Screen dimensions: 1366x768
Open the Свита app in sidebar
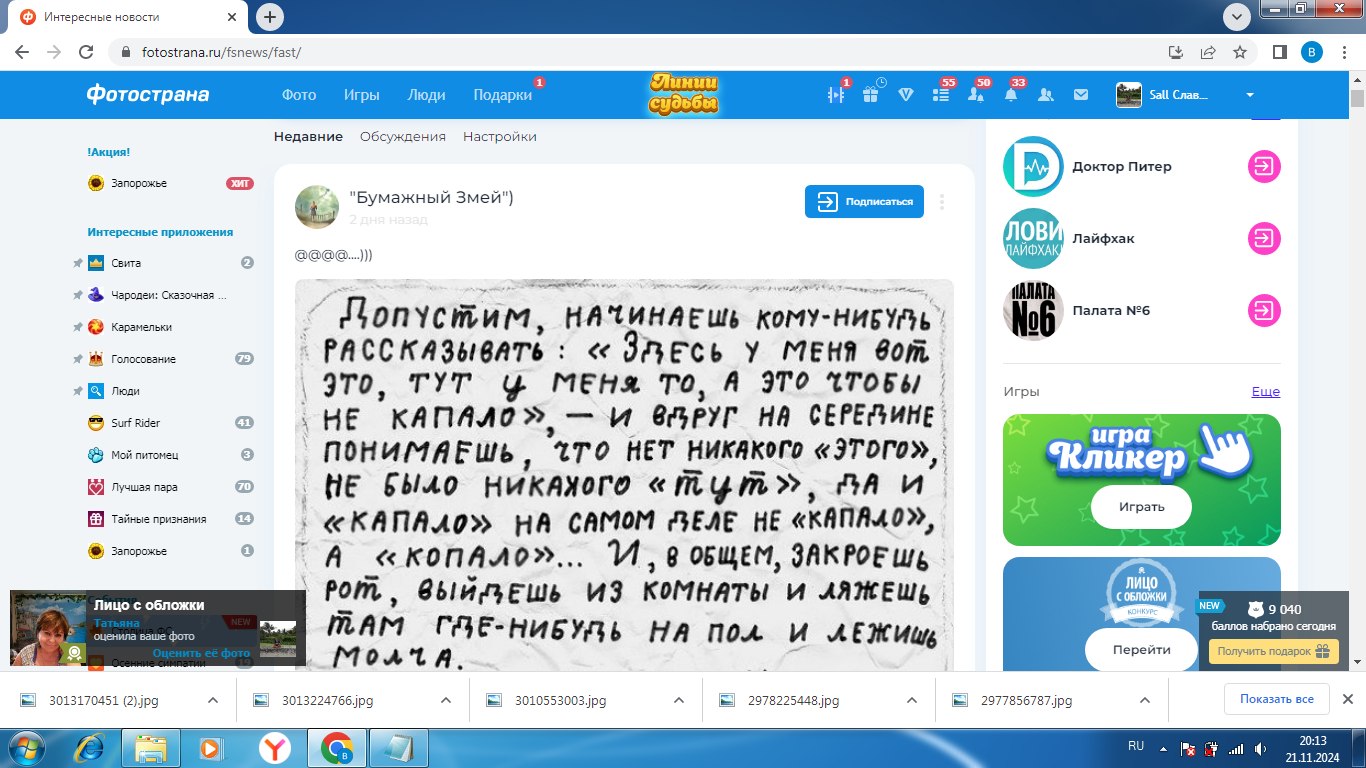[126, 263]
